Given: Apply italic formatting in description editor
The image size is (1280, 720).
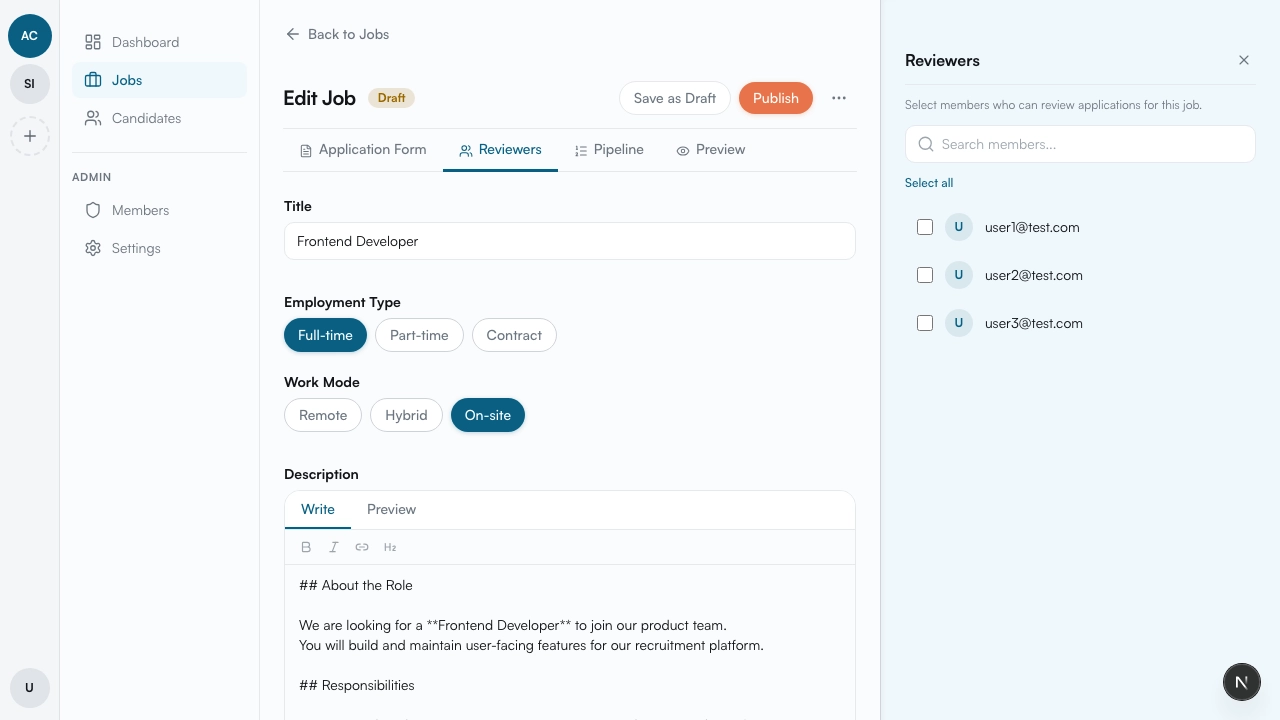Looking at the screenshot, I should (x=334, y=547).
